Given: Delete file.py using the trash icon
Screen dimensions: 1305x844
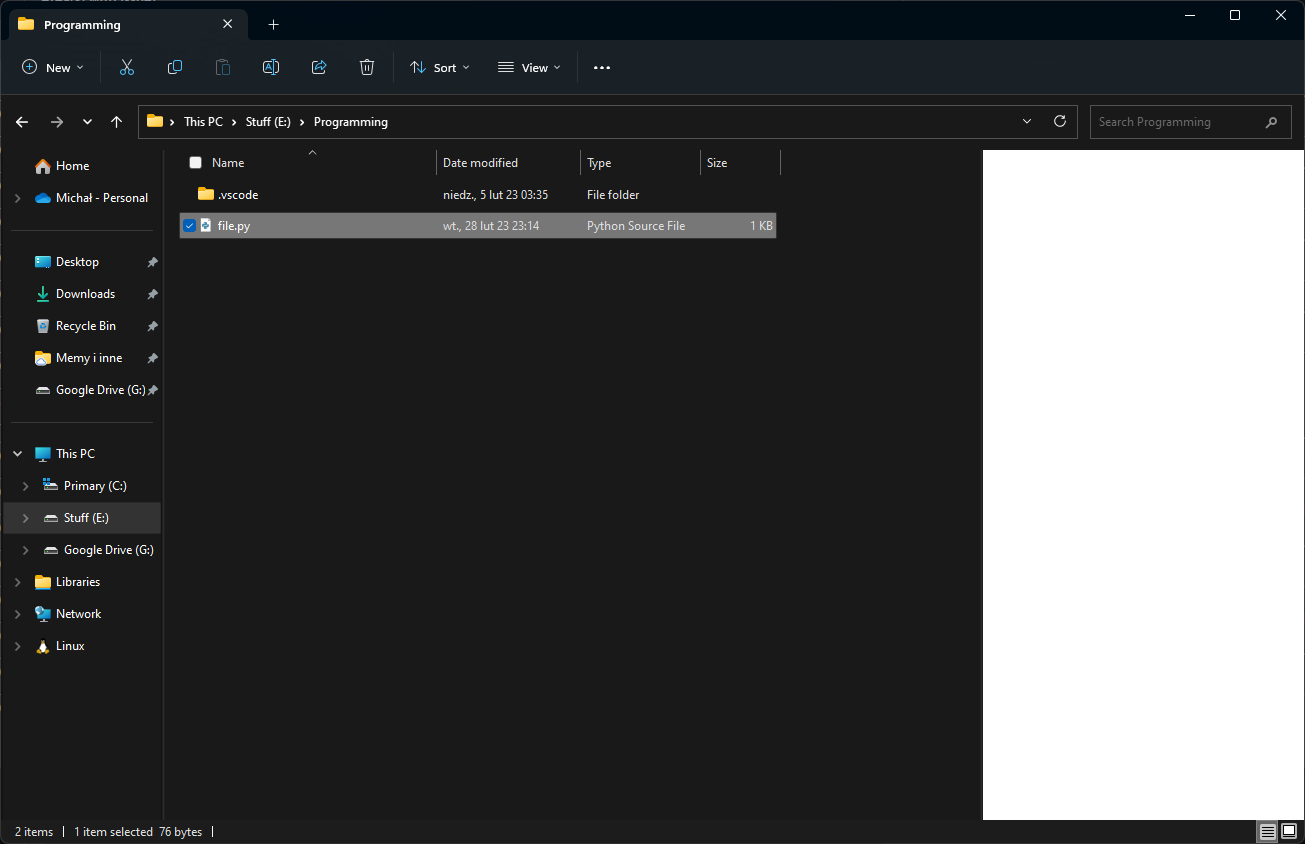Looking at the screenshot, I should pos(366,67).
